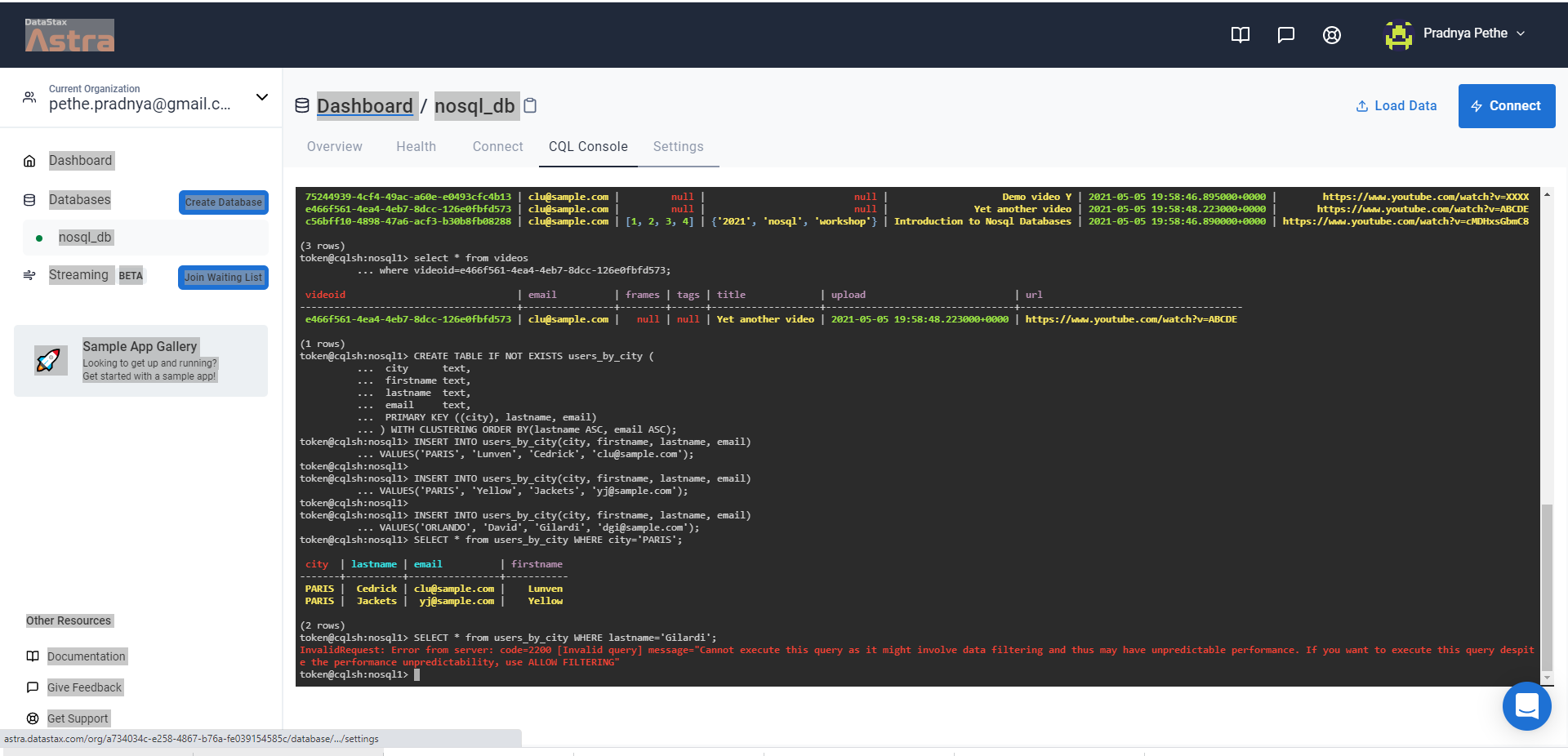Click the feedback speech bubble icon in header
The height and width of the screenshot is (756, 1568).
click(x=1286, y=35)
